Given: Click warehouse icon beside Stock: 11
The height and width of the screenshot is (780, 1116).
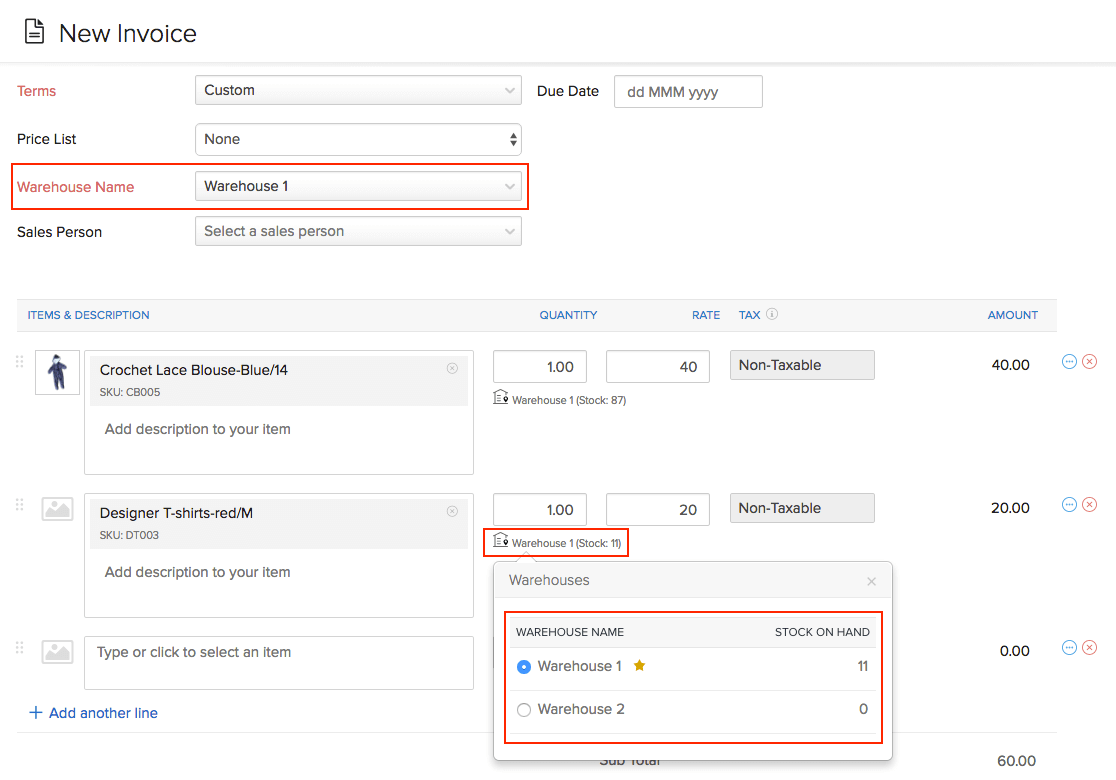Looking at the screenshot, I should [x=500, y=540].
